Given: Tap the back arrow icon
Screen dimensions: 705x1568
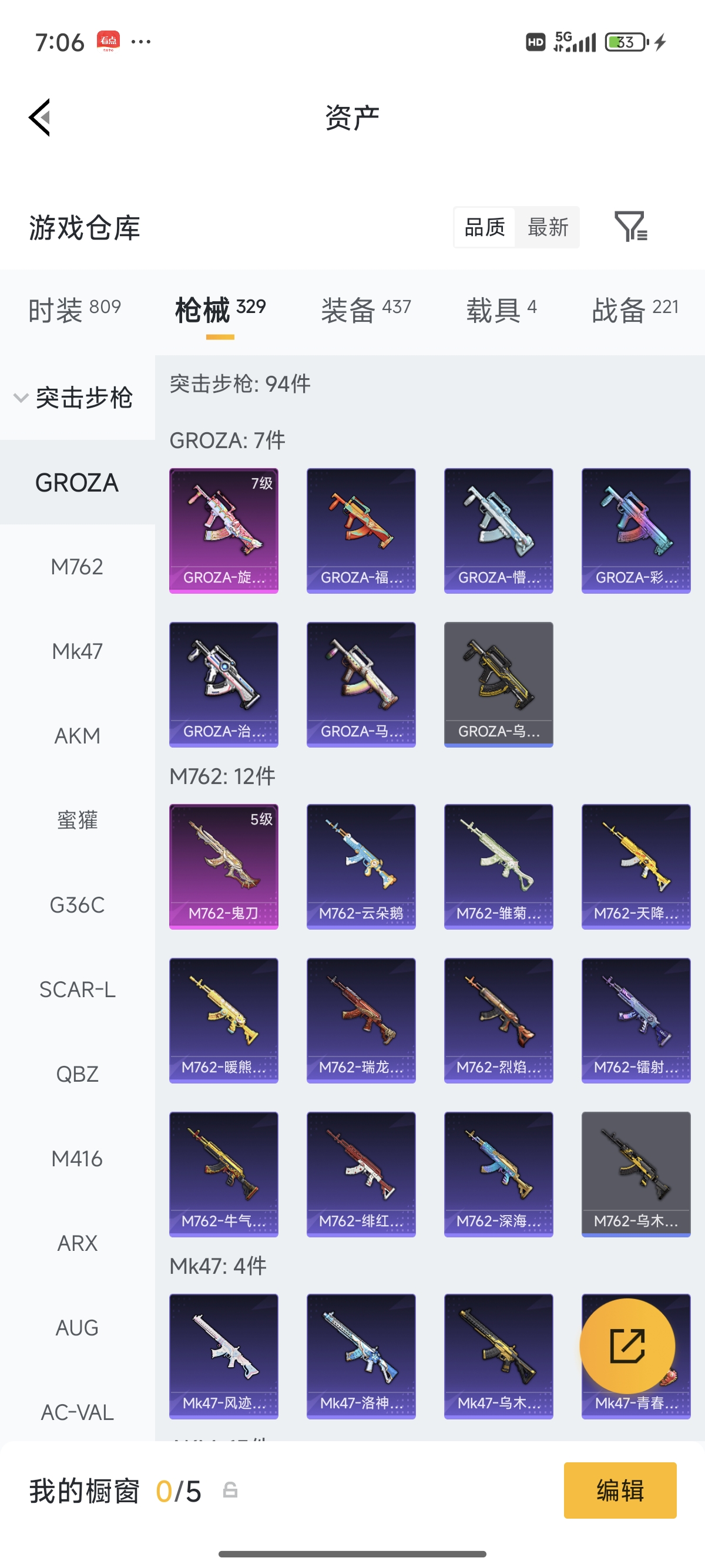Looking at the screenshot, I should pyautogui.click(x=39, y=117).
